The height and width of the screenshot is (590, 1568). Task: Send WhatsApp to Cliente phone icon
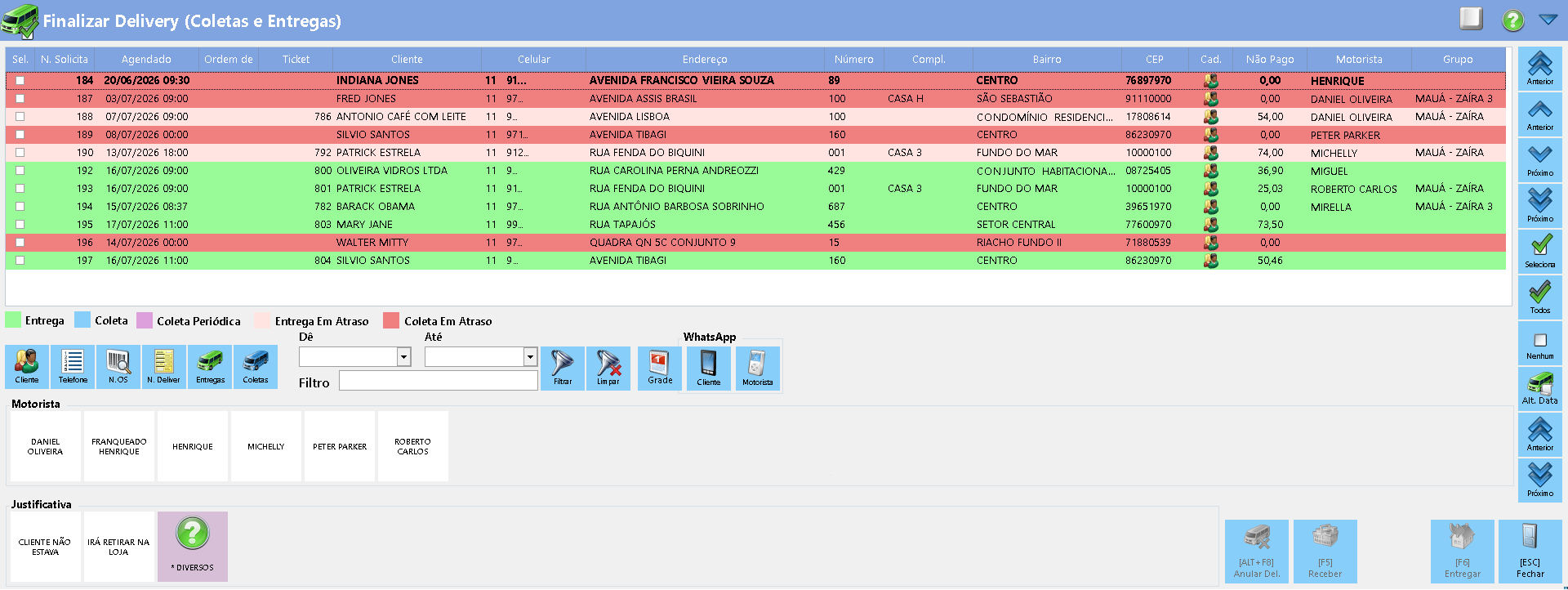click(709, 368)
